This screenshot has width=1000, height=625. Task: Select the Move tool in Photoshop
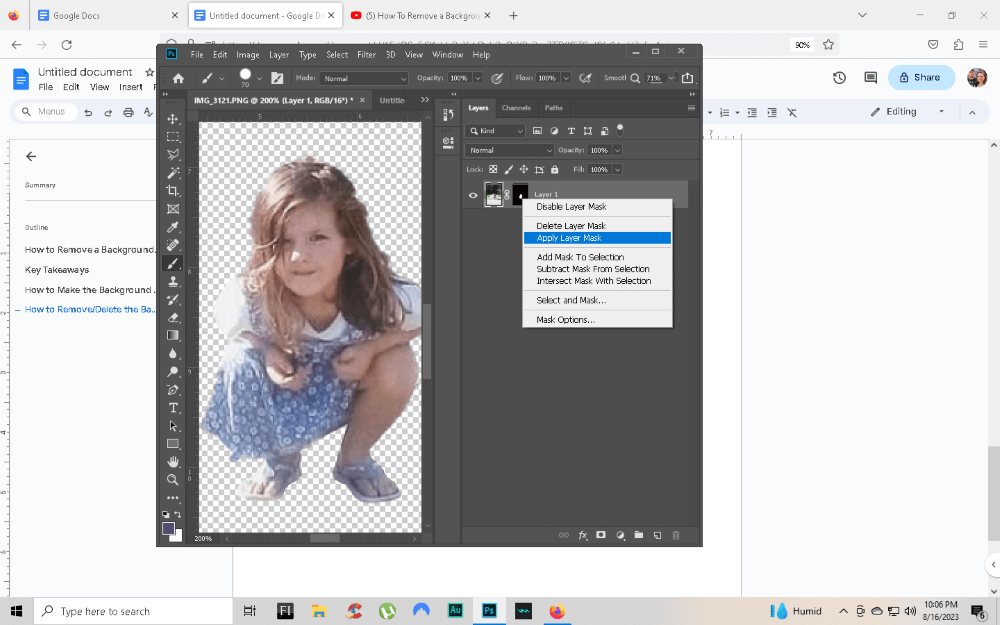(173, 119)
